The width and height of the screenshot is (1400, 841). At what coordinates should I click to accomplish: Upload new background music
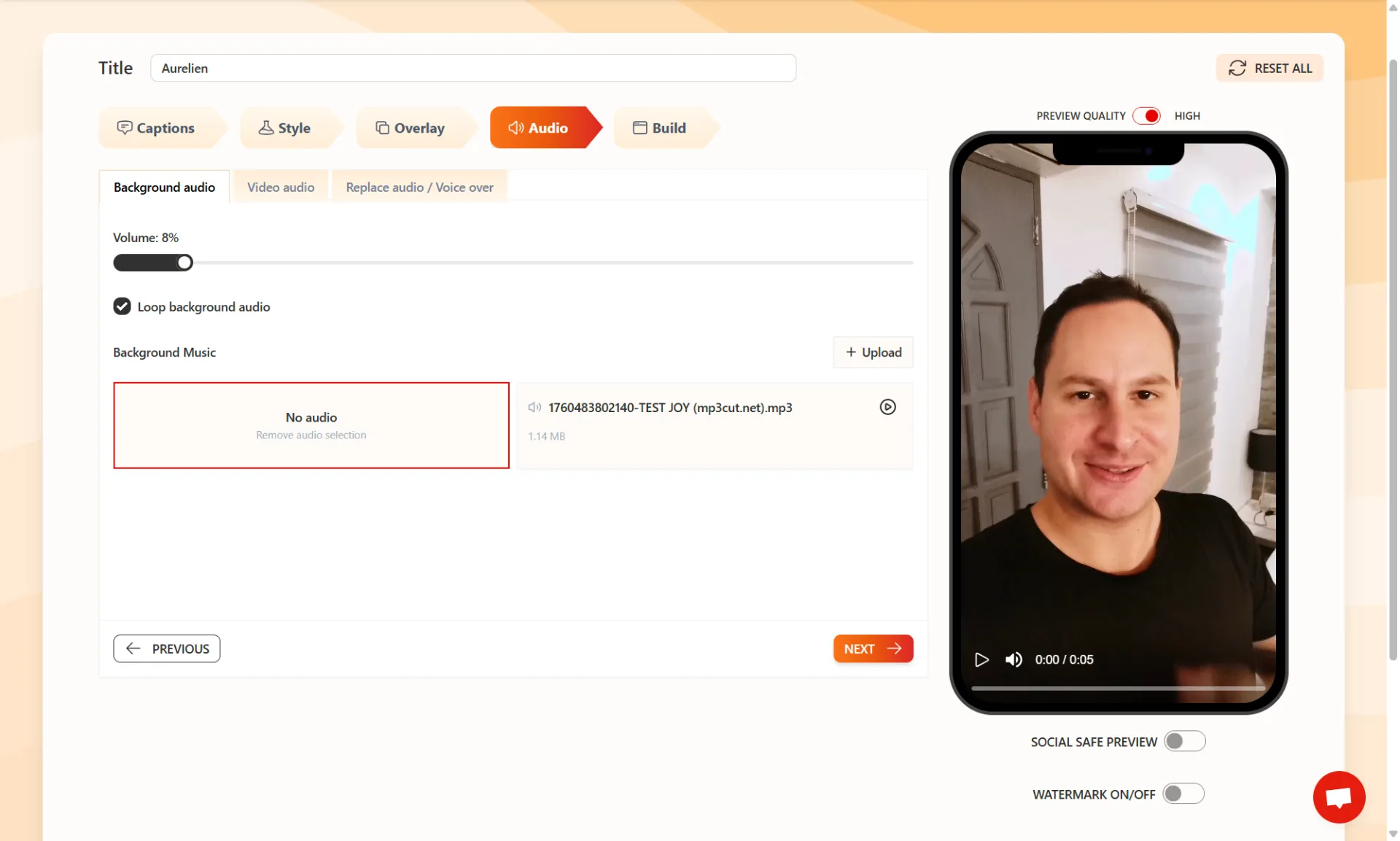click(873, 352)
